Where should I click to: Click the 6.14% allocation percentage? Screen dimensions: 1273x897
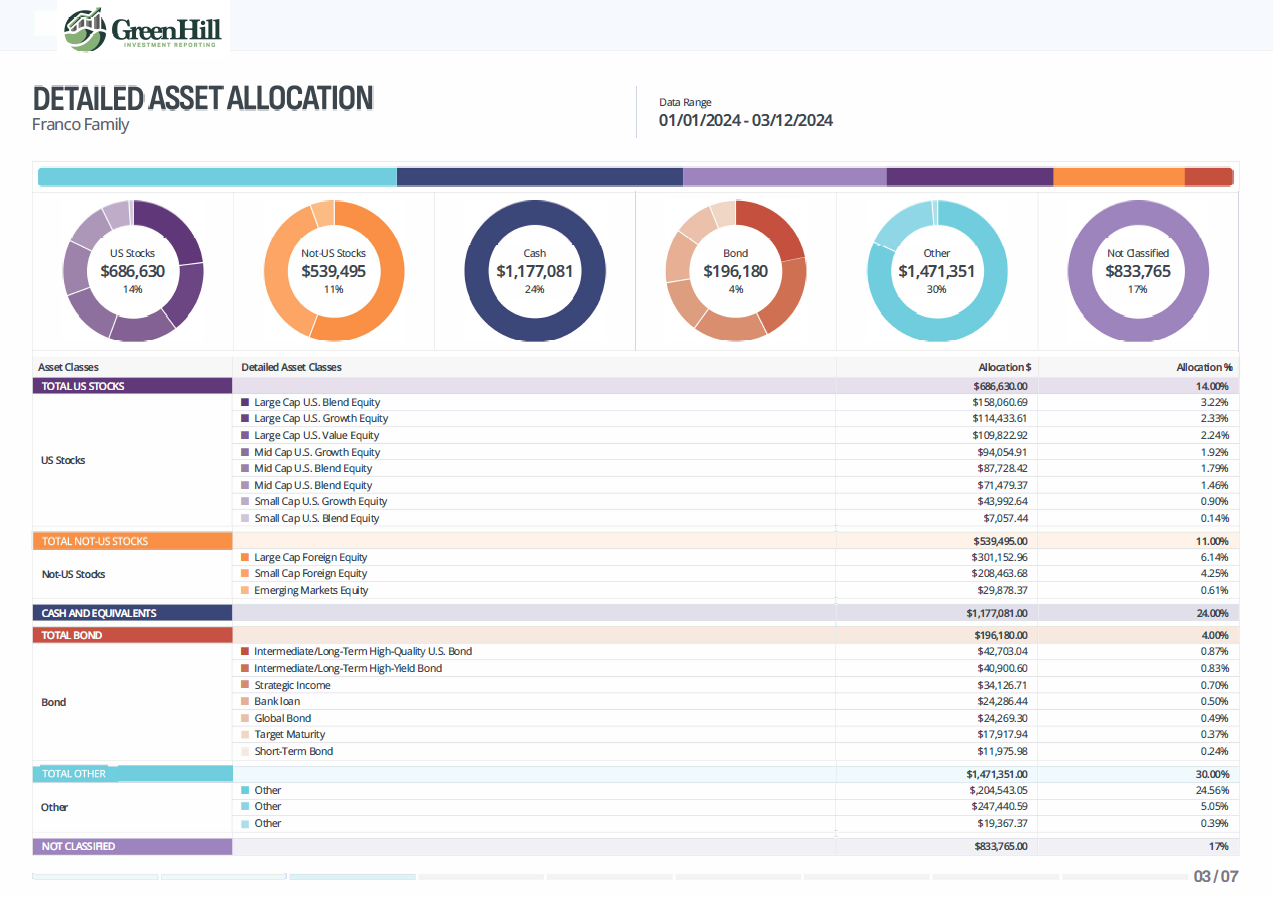1215,557
